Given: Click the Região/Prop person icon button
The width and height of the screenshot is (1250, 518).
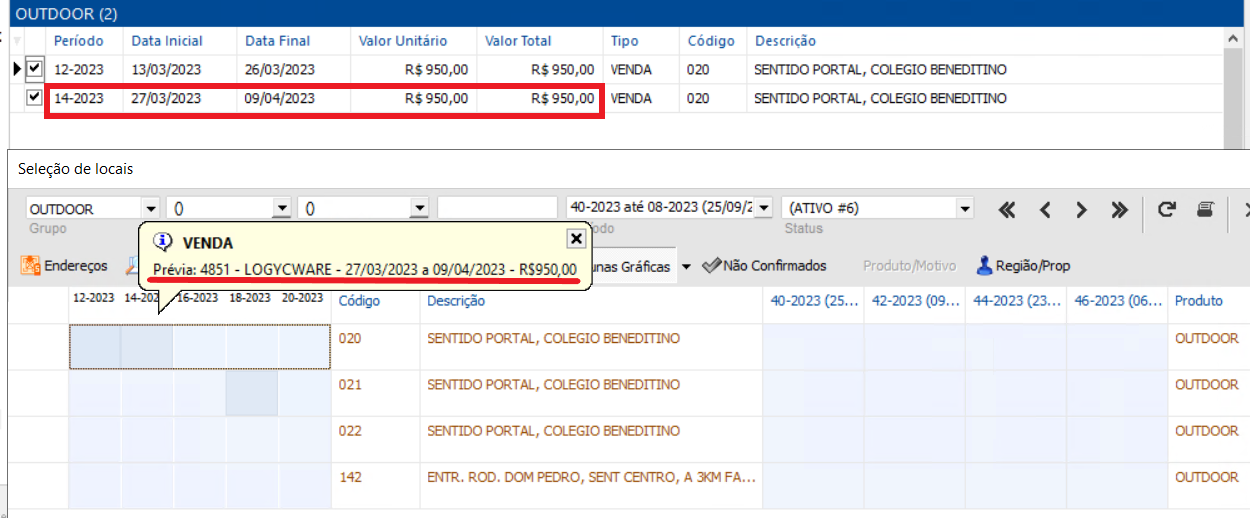Looking at the screenshot, I should click(x=1023, y=266).
